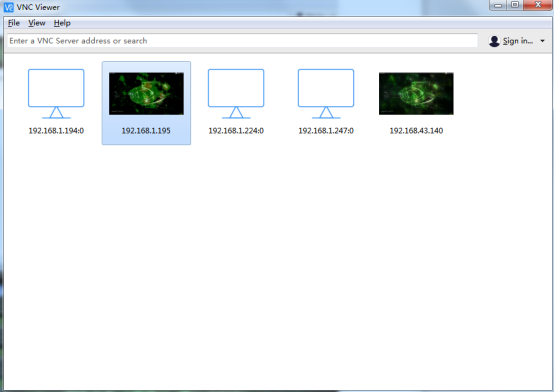Select the 192.168.1.224:0 monitor icon
Viewport: 554px width, 392px height.
click(236, 94)
